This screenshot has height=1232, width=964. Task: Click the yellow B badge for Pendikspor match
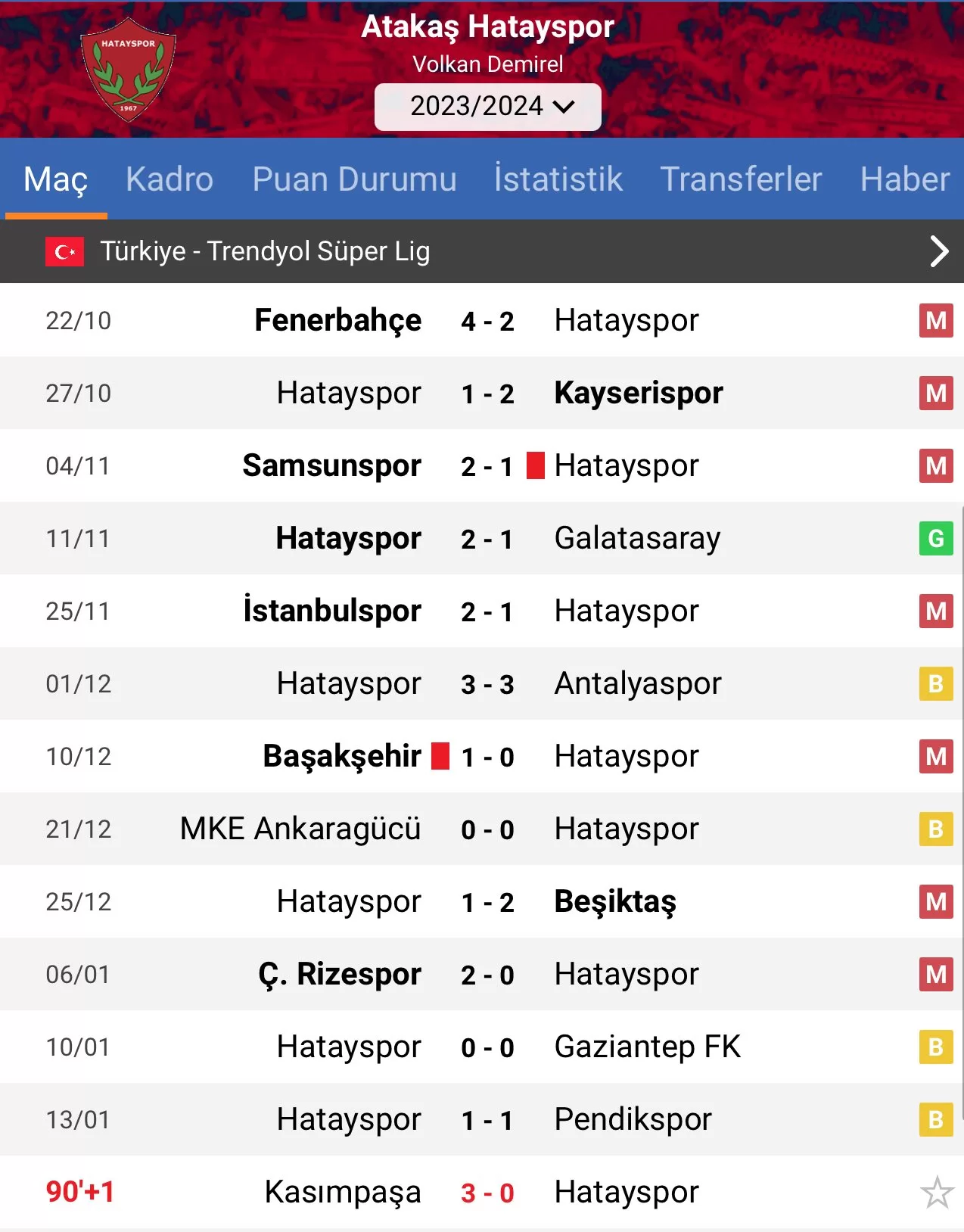pyautogui.click(x=936, y=1120)
